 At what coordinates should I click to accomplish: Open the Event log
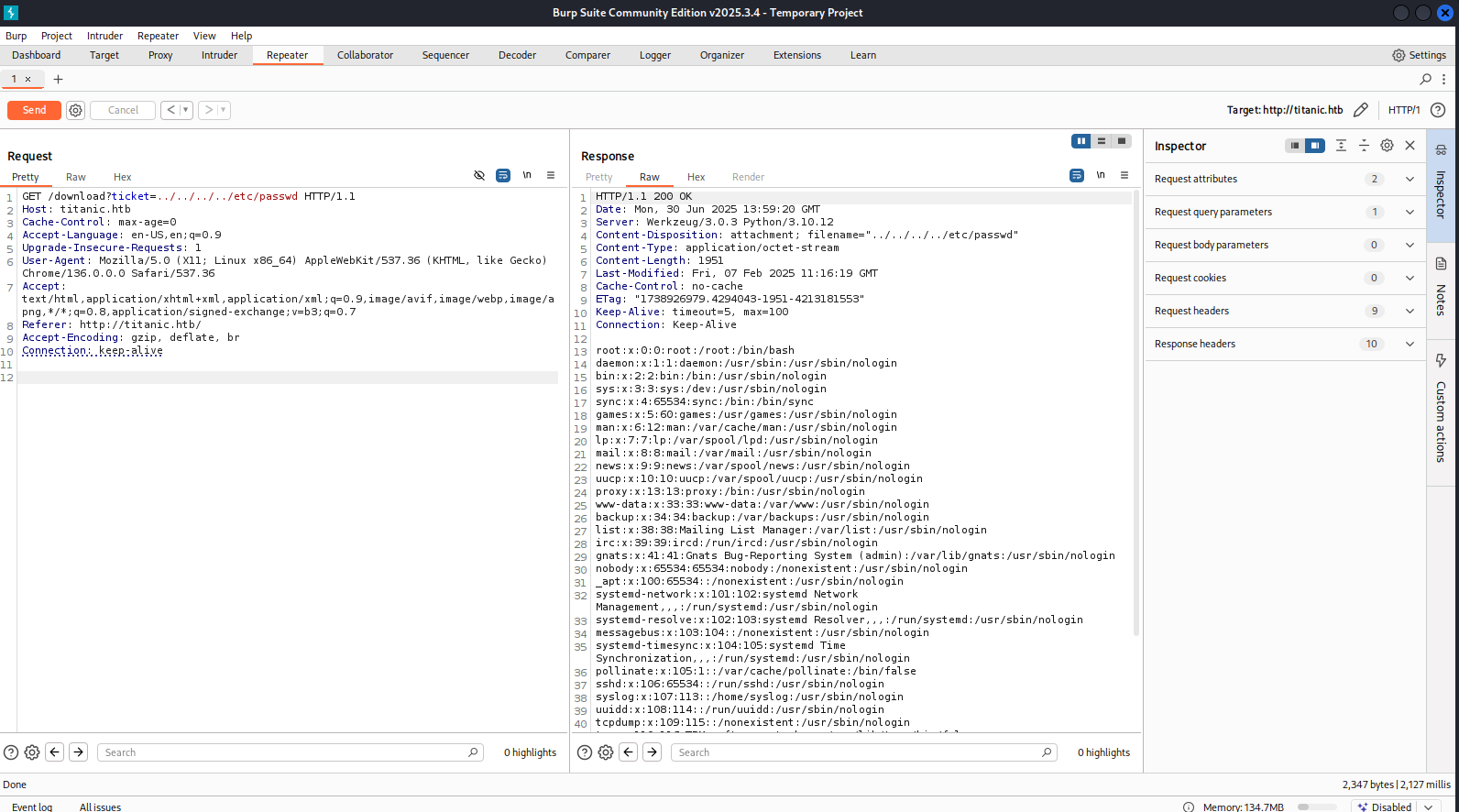click(32, 807)
